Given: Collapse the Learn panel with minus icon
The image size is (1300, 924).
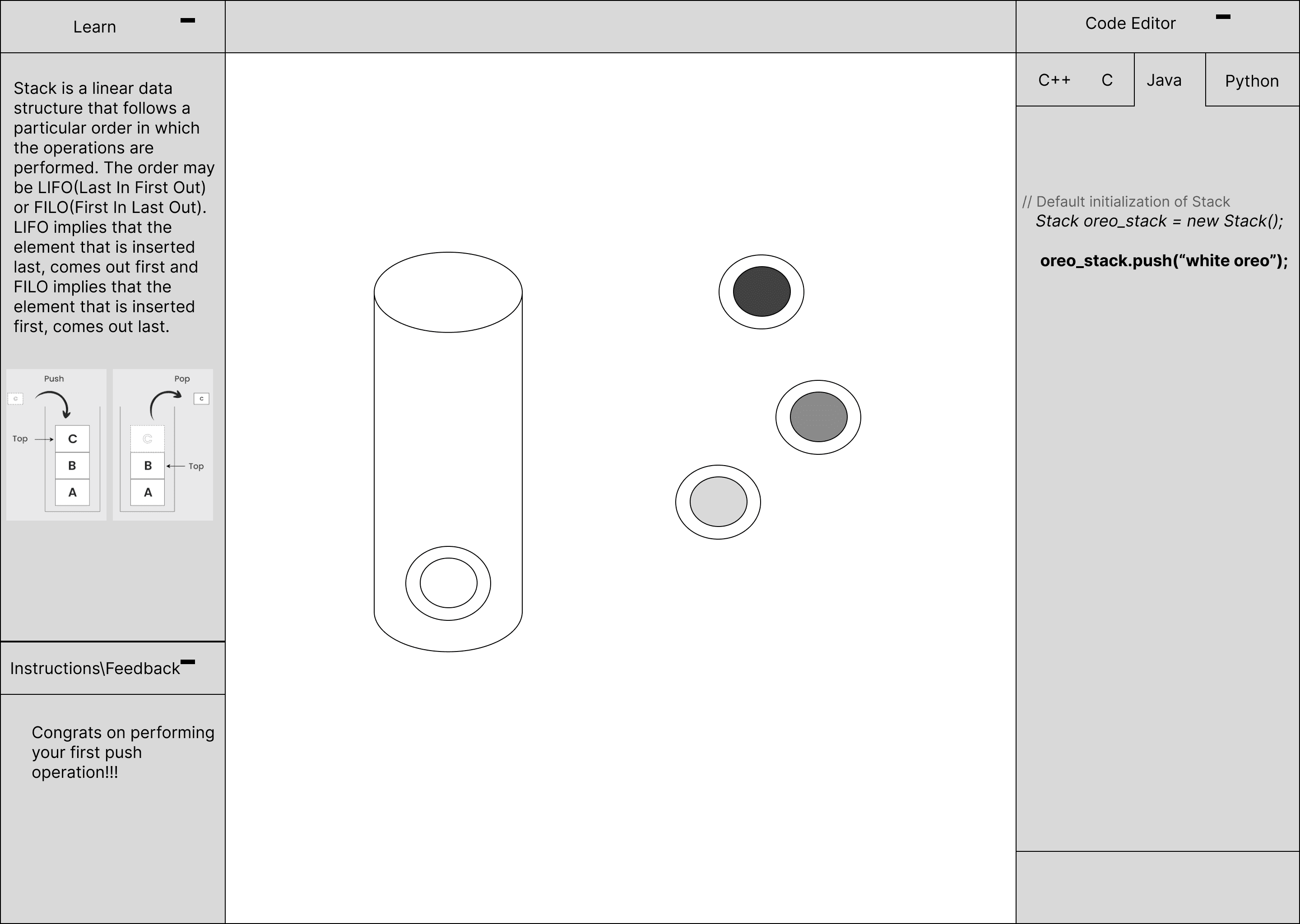Looking at the screenshot, I should coord(187,20).
